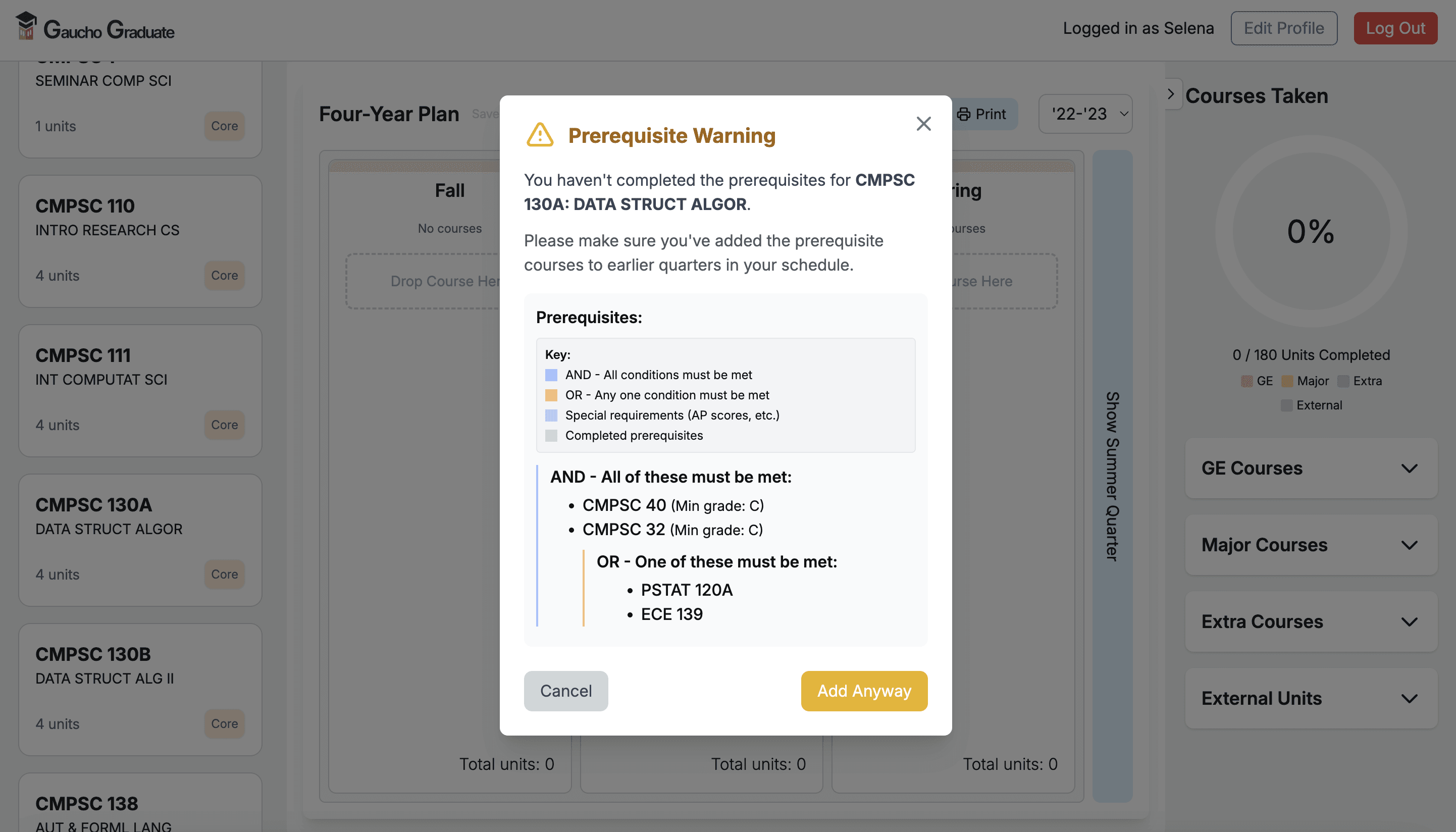Screen dimensions: 1456x832
Task: Expand the Extra Courses section
Action: 1311,621
